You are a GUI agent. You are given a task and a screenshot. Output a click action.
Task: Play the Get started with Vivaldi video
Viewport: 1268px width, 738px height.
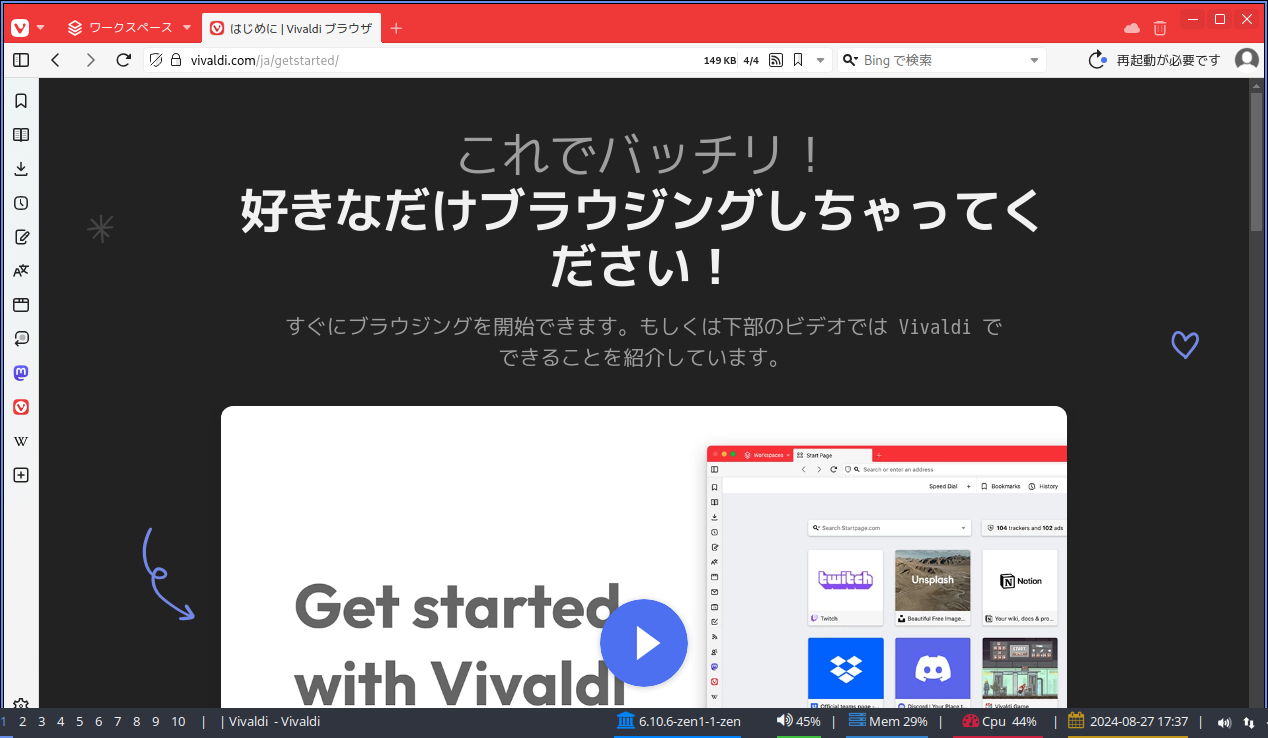644,643
